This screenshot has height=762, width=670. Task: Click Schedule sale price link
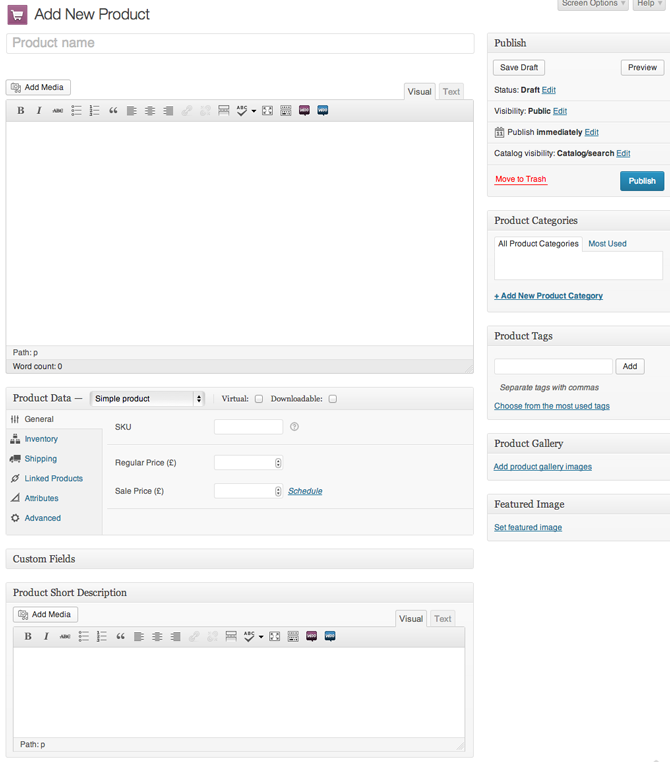(x=305, y=491)
